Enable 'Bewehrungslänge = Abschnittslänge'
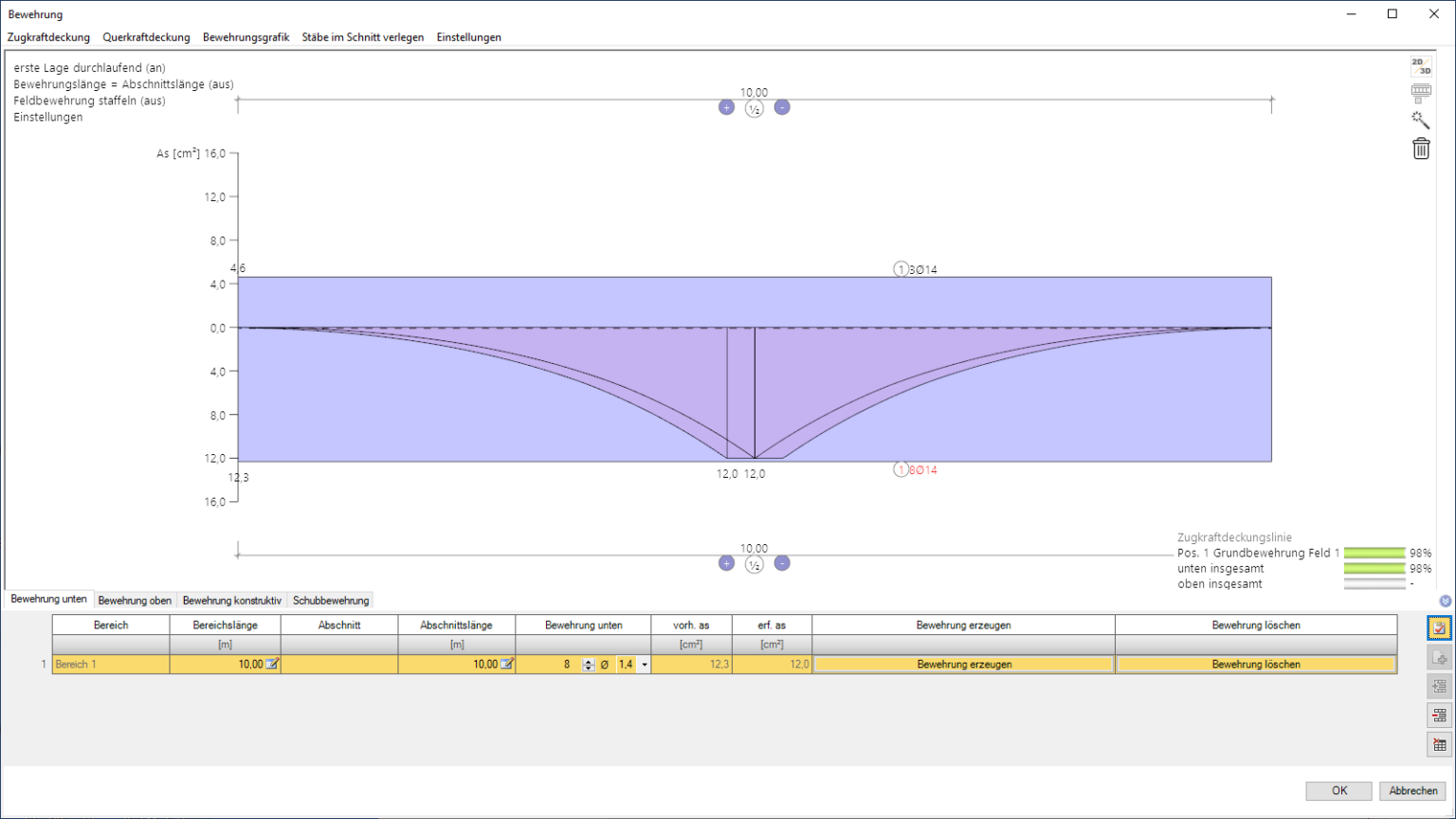Image resolution: width=1456 pixels, height=819 pixels. tap(123, 83)
